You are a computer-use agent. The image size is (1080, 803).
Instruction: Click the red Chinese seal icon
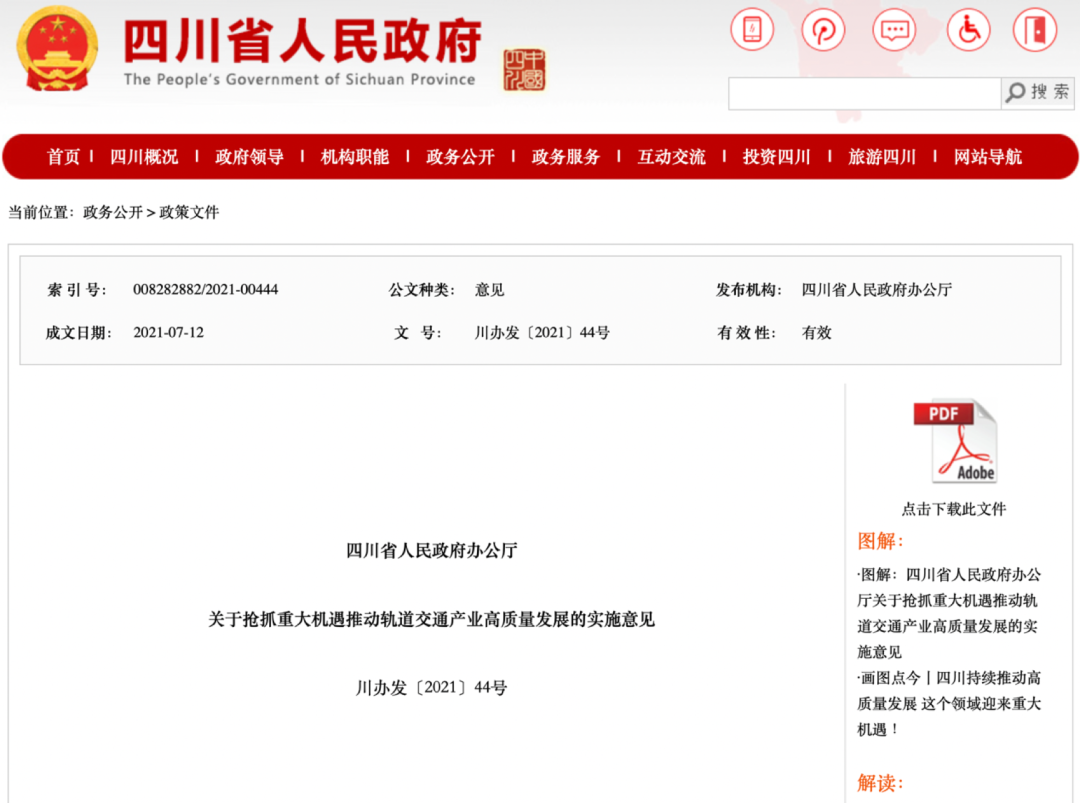[x=524, y=70]
